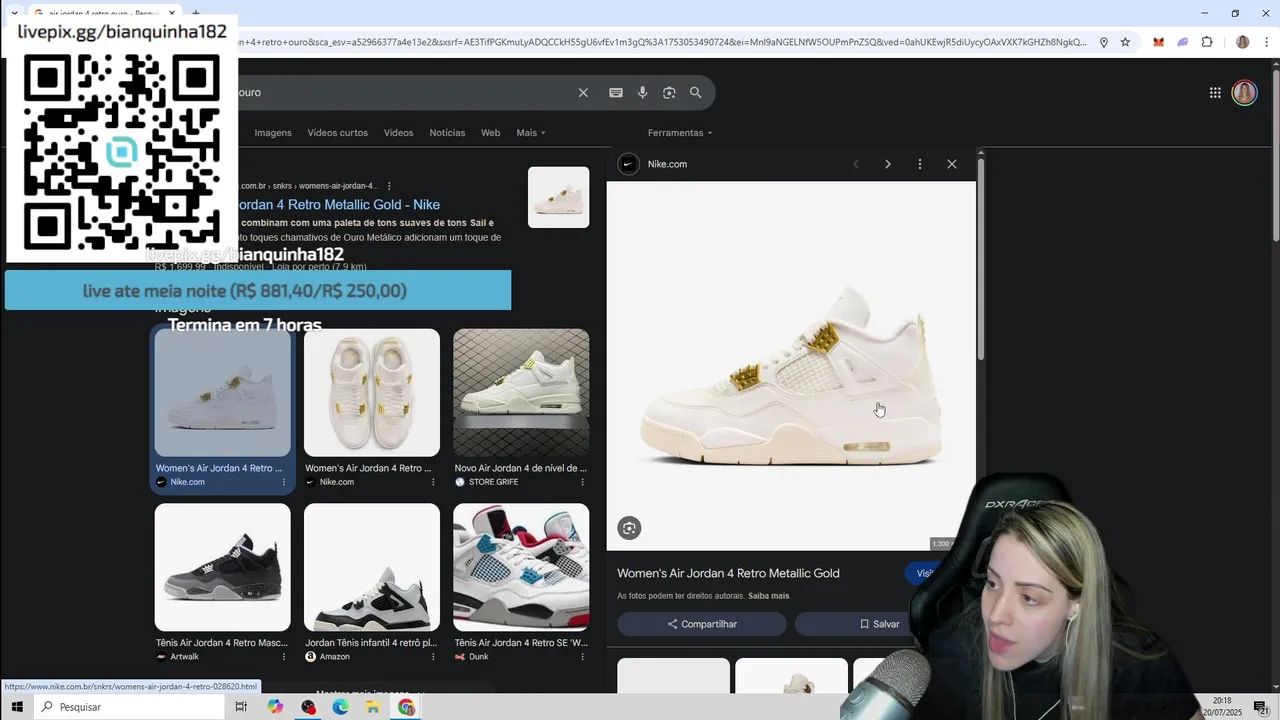The height and width of the screenshot is (720, 1280).
Task: Open Chrome profile avatar in toolbar
Action: pos(1243,42)
